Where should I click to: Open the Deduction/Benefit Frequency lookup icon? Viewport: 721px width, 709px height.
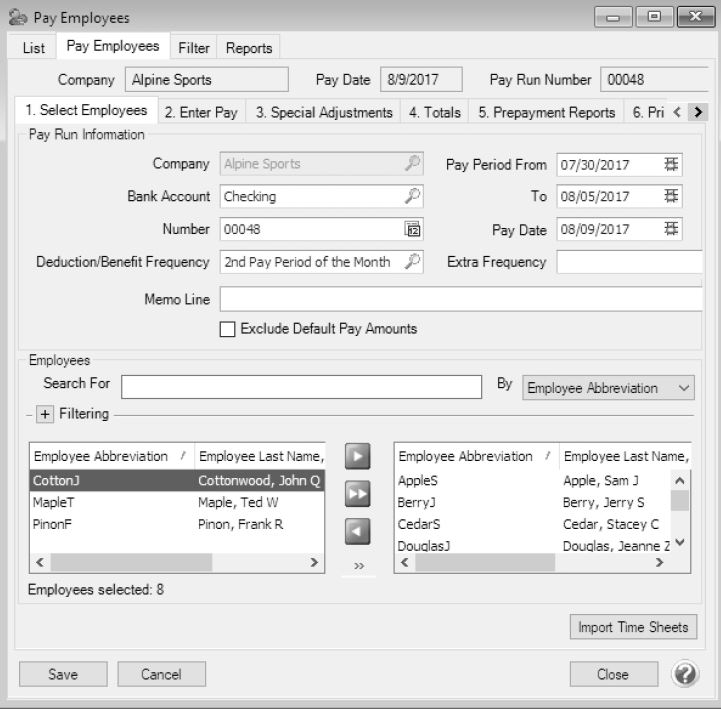[412, 262]
